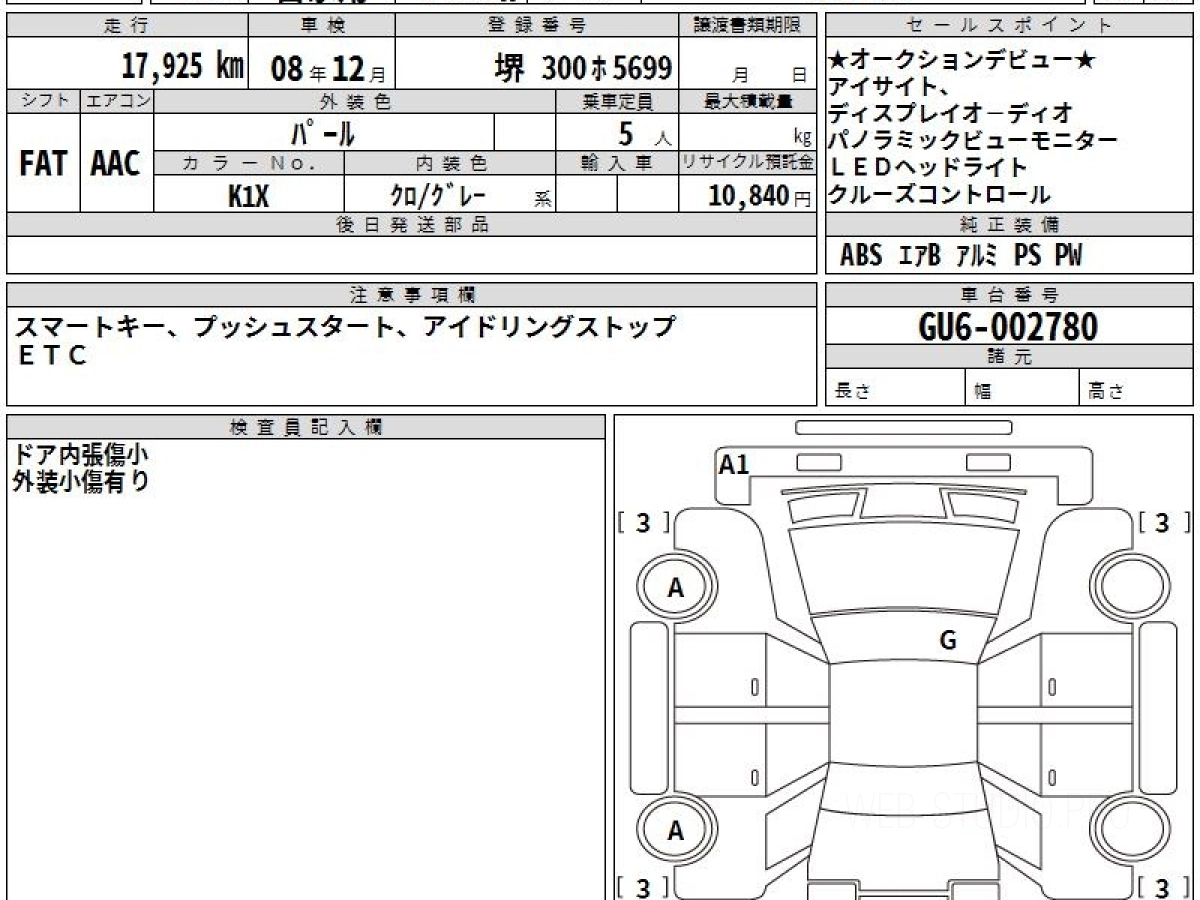1200x900 pixels.
Task: Select the 外装小傷有り inspector note
Action: (x=81, y=481)
